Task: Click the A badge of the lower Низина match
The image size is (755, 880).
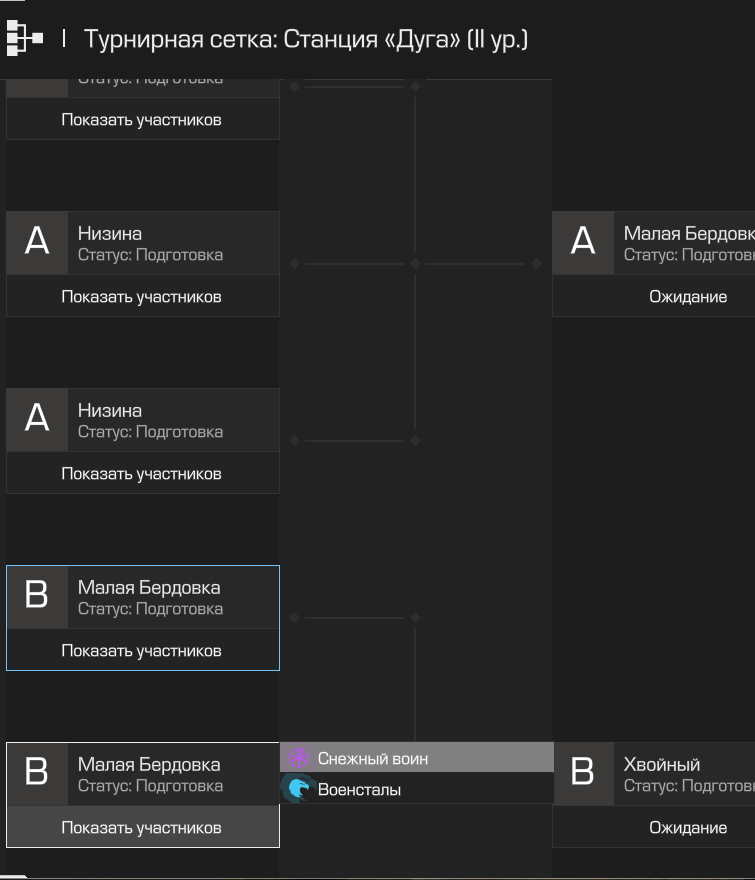Action: (x=37, y=420)
